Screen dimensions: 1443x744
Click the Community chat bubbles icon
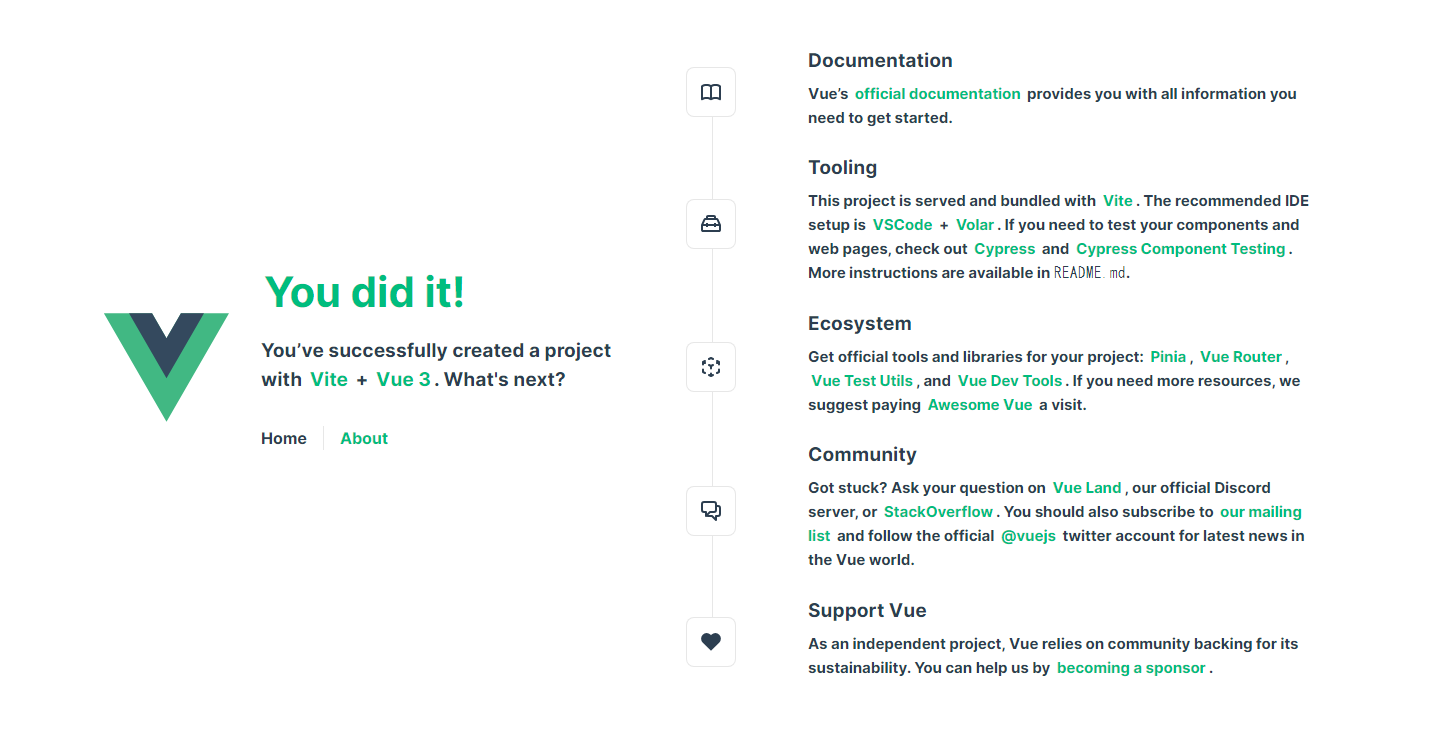point(711,511)
